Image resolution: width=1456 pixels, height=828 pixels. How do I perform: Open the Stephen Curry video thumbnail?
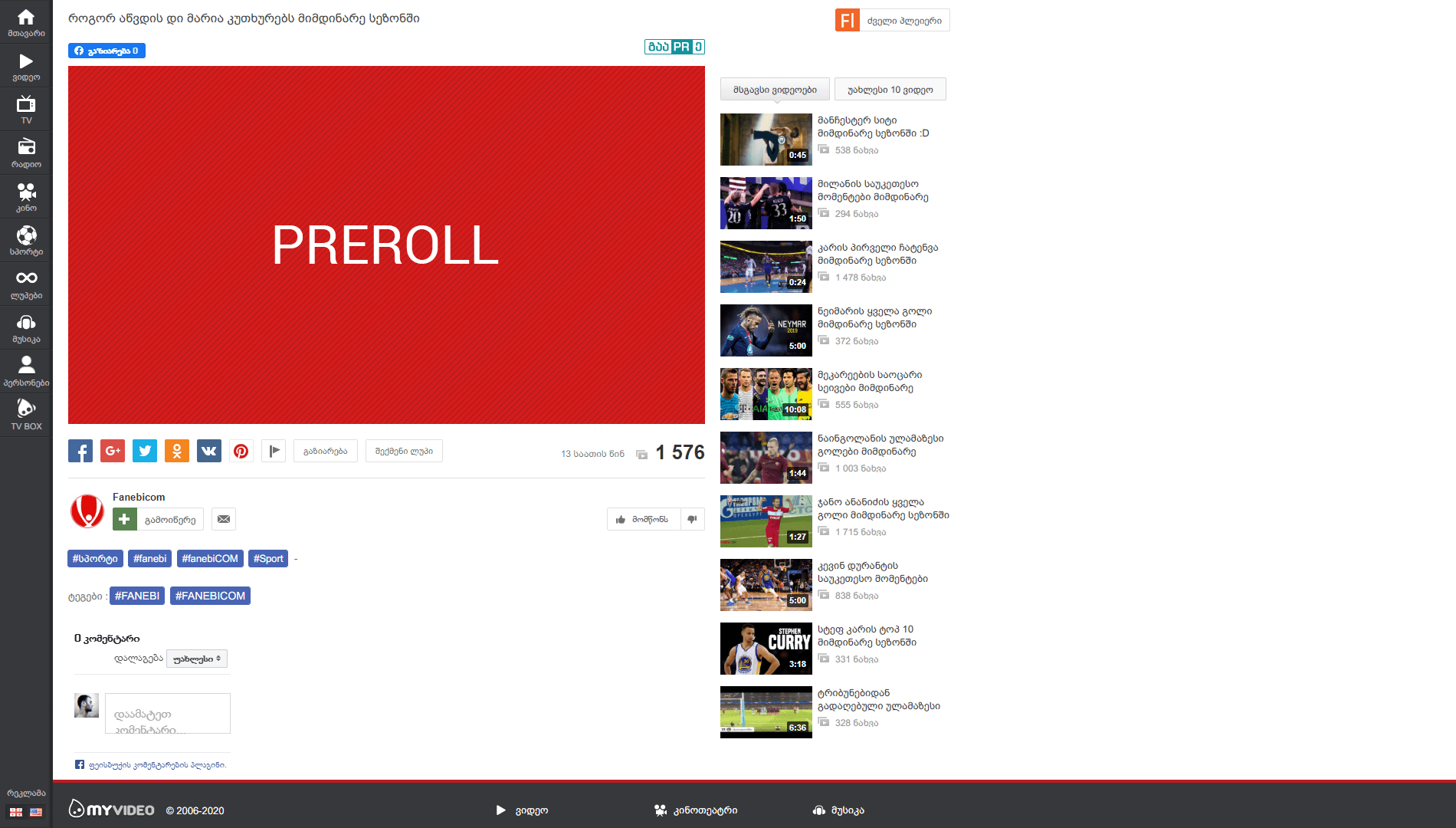point(766,649)
